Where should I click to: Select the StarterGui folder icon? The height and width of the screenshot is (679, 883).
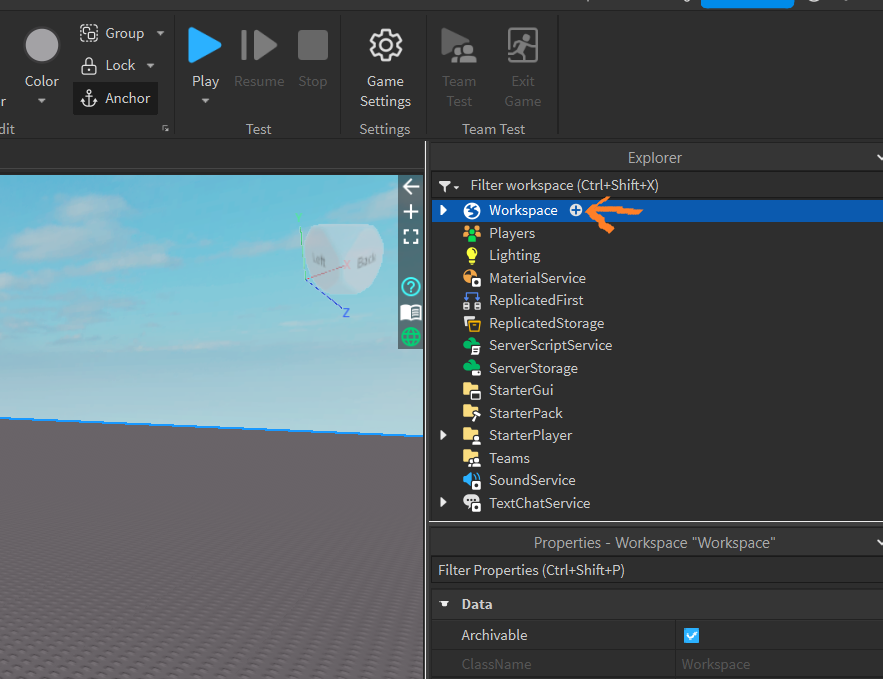pyautogui.click(x=472, y=391)
